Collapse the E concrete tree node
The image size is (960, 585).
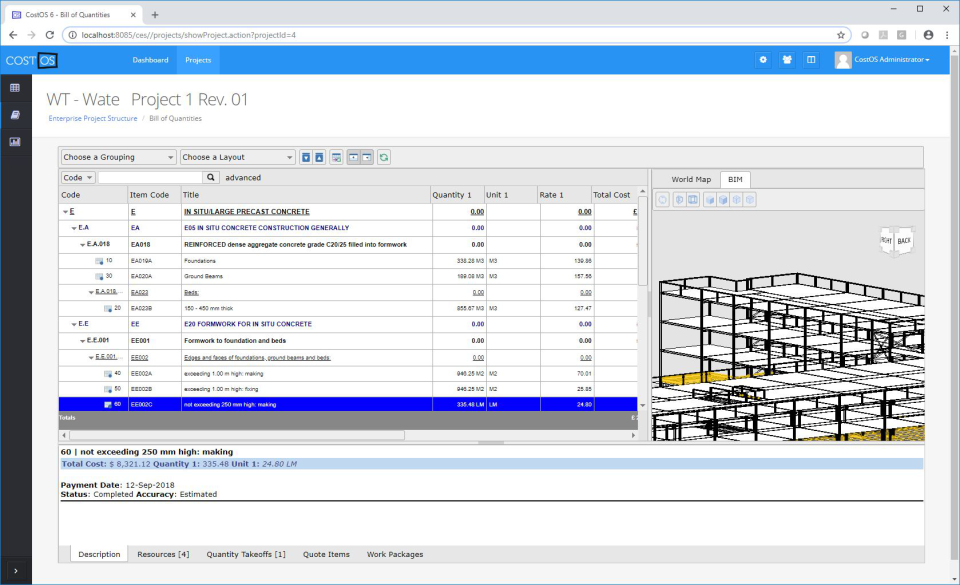[64, 212]
